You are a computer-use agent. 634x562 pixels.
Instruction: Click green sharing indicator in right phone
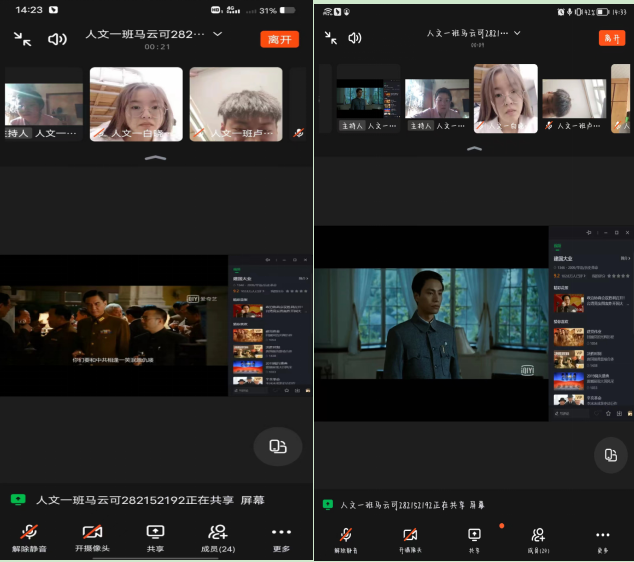click(328, 504)
